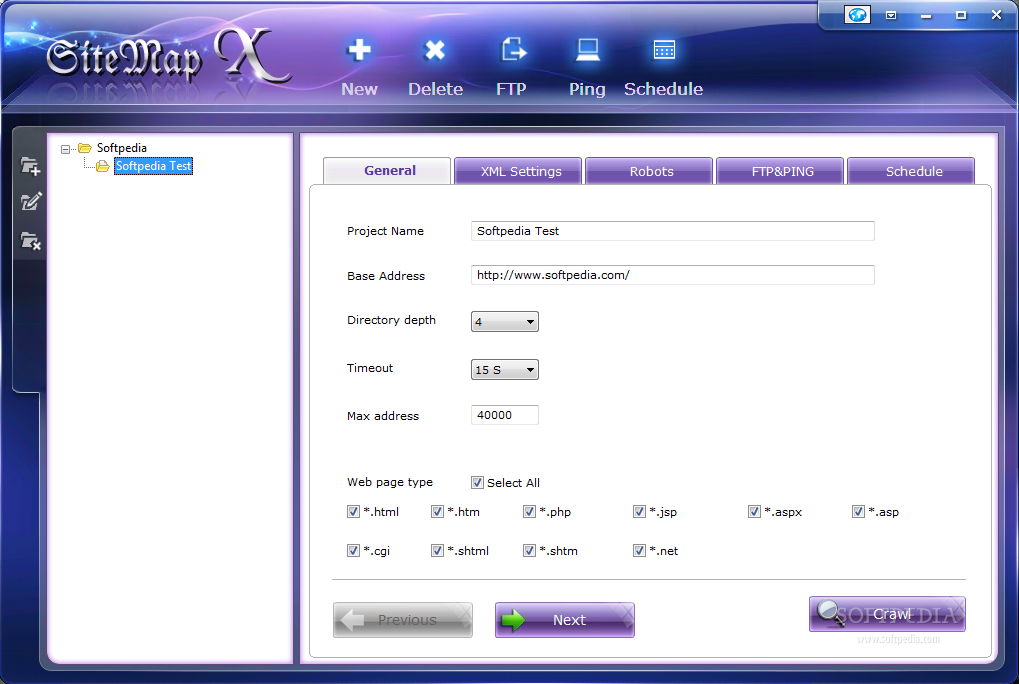1019x684 pixels.
Task: Click the Base Address field
Action: point(673,275)
